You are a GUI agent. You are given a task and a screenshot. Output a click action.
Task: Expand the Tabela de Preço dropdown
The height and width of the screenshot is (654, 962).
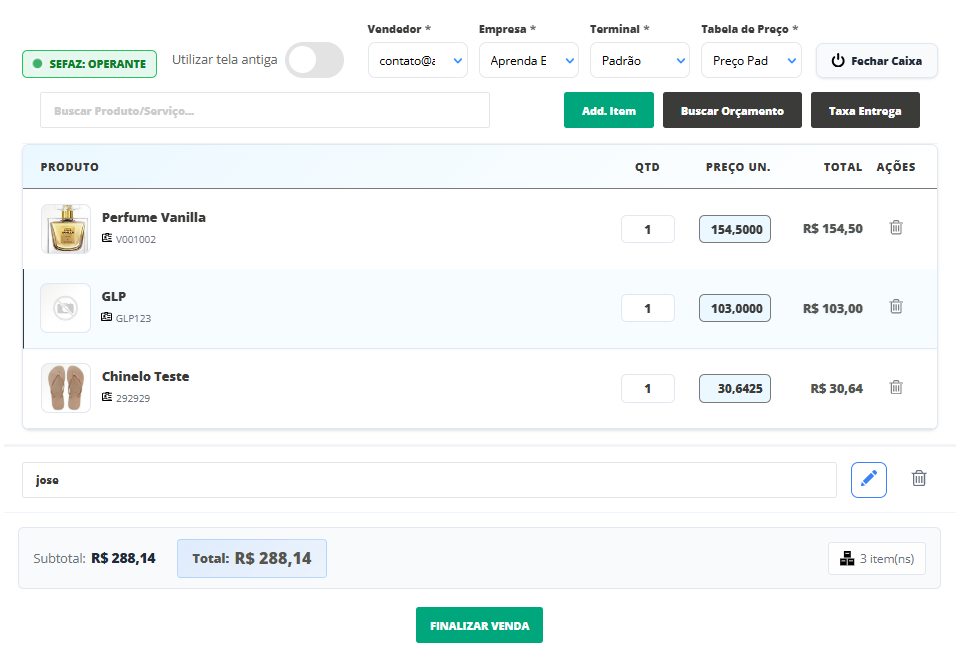pos(750,61)
